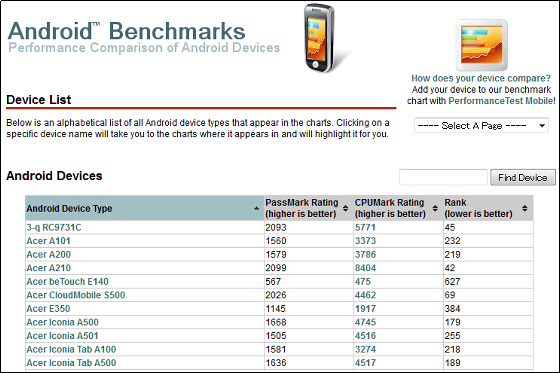
Task: Open How does your device compare link
Action: (481, 78)
